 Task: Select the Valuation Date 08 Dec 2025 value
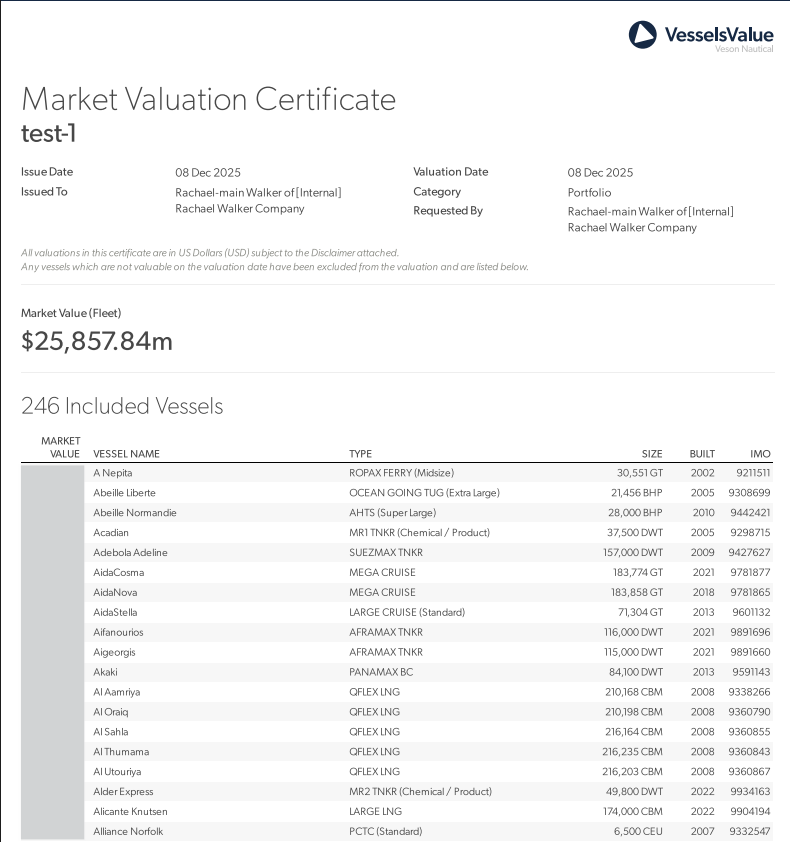coord(600,172)
